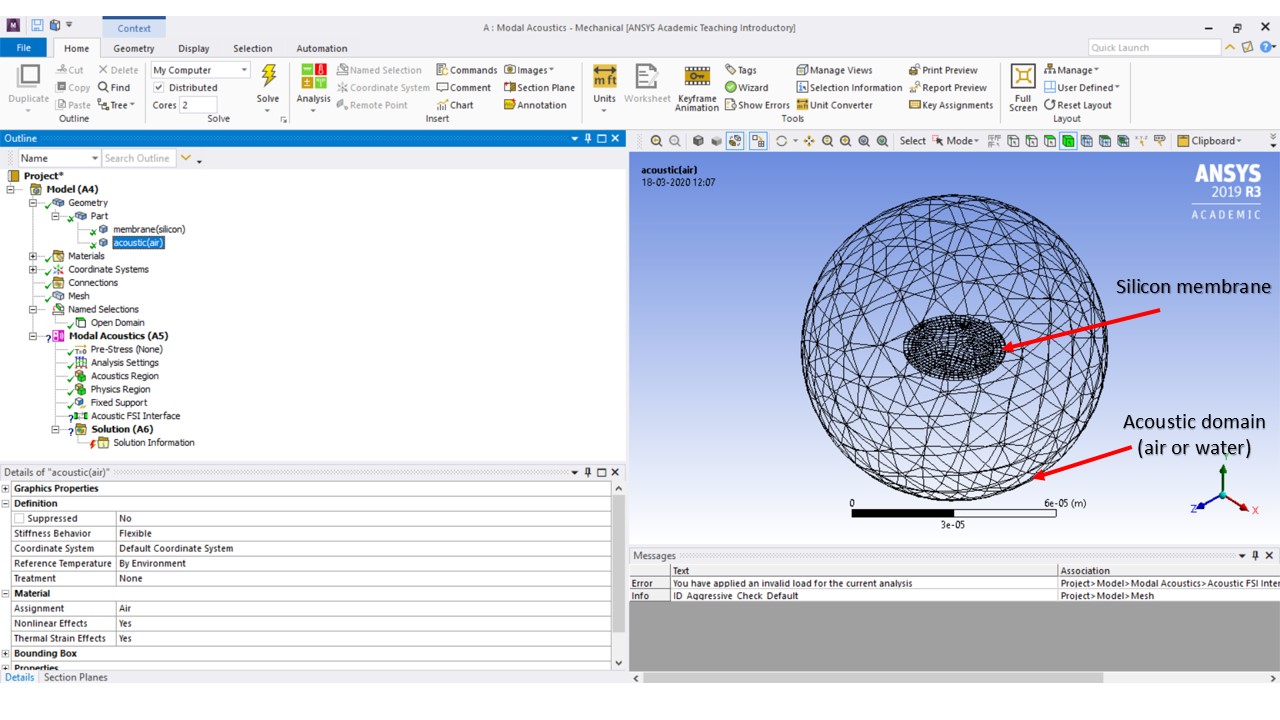
Task: Toggle wireframe display mode in graphics toolbar
Action: click(736, 141)
